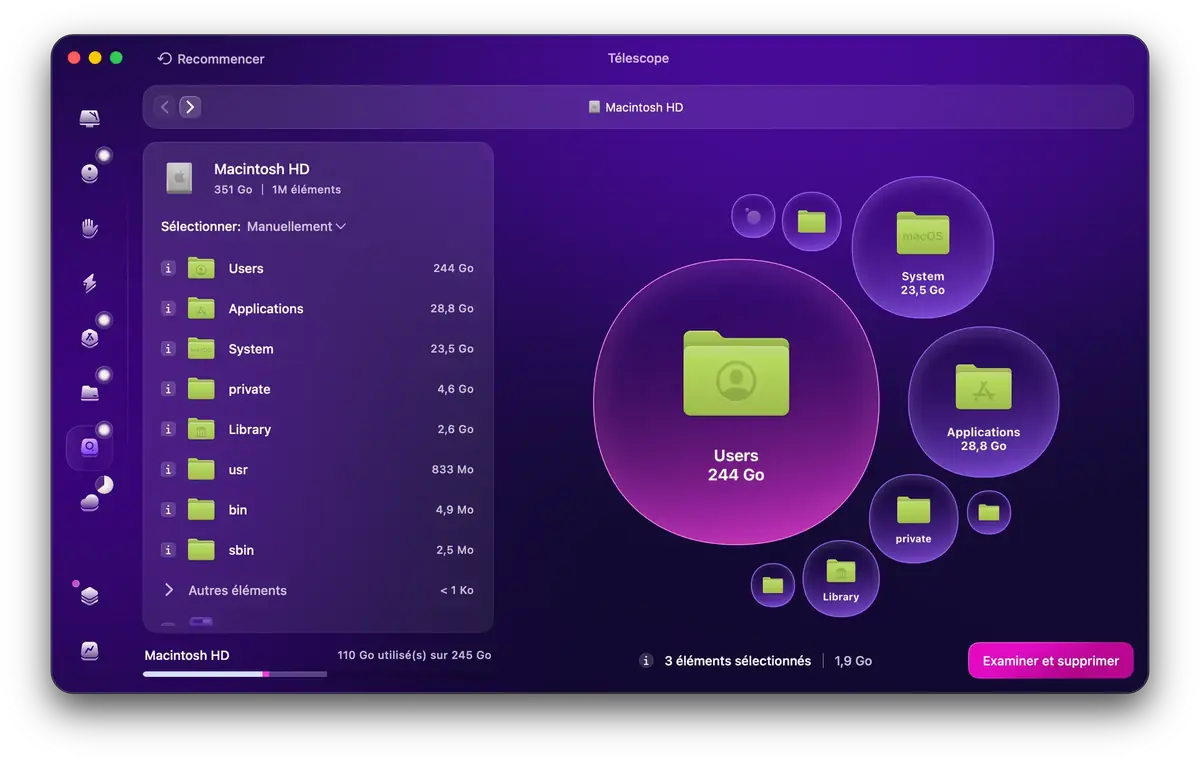This screenshot has width=1200, height=761.
Task: Expand the Autres éléments row
Action: [169, 590]
